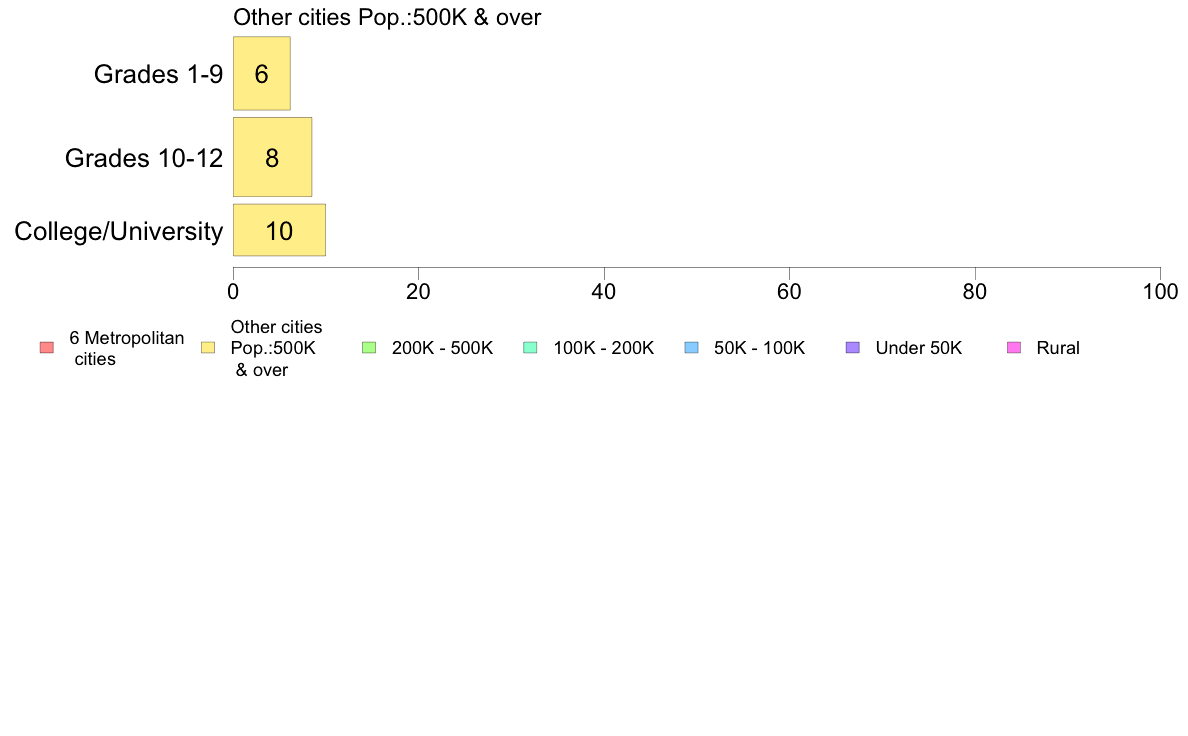Screen dimensions: 1188x736
Task: Toggle the Rural legend text label
Action: pos(1058,348)
